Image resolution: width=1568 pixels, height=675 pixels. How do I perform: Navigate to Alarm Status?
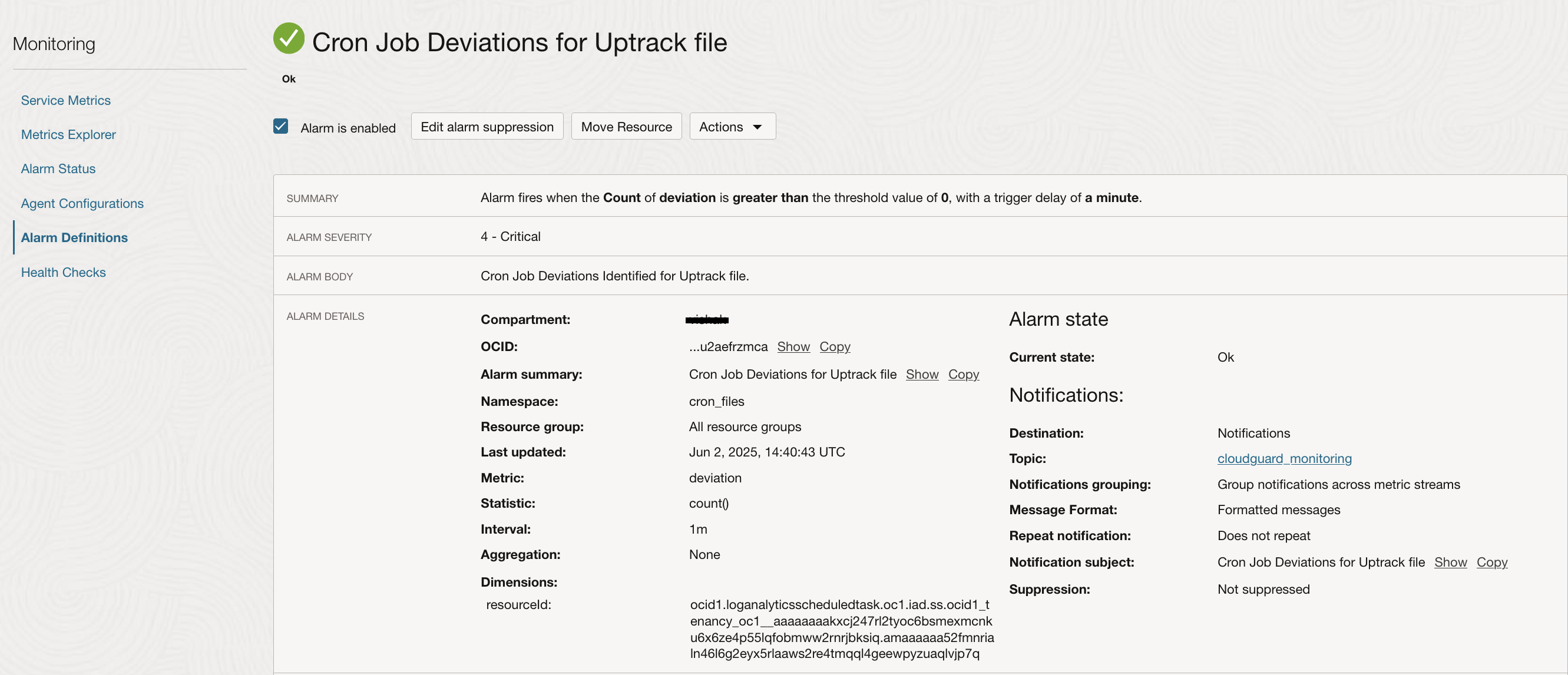click(58, 168)
